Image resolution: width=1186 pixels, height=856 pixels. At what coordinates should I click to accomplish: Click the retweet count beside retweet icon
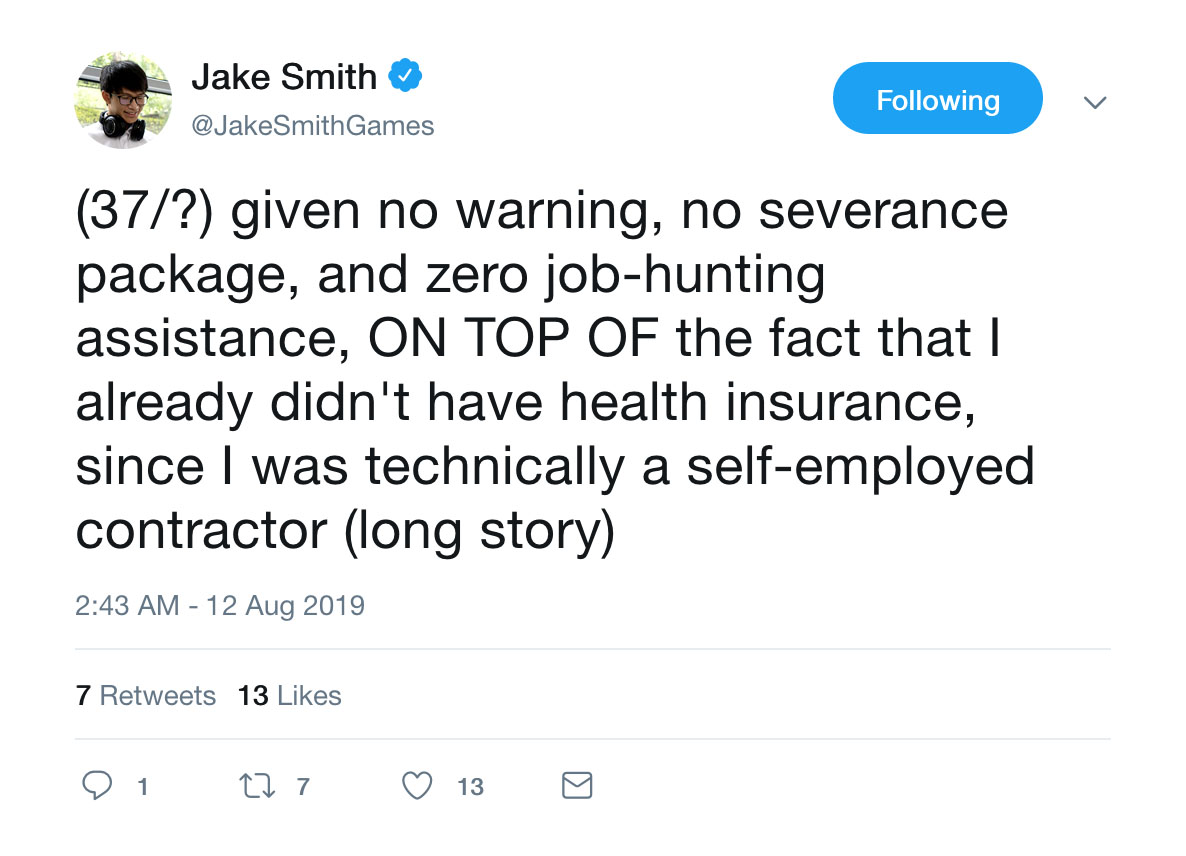(303, 787)
